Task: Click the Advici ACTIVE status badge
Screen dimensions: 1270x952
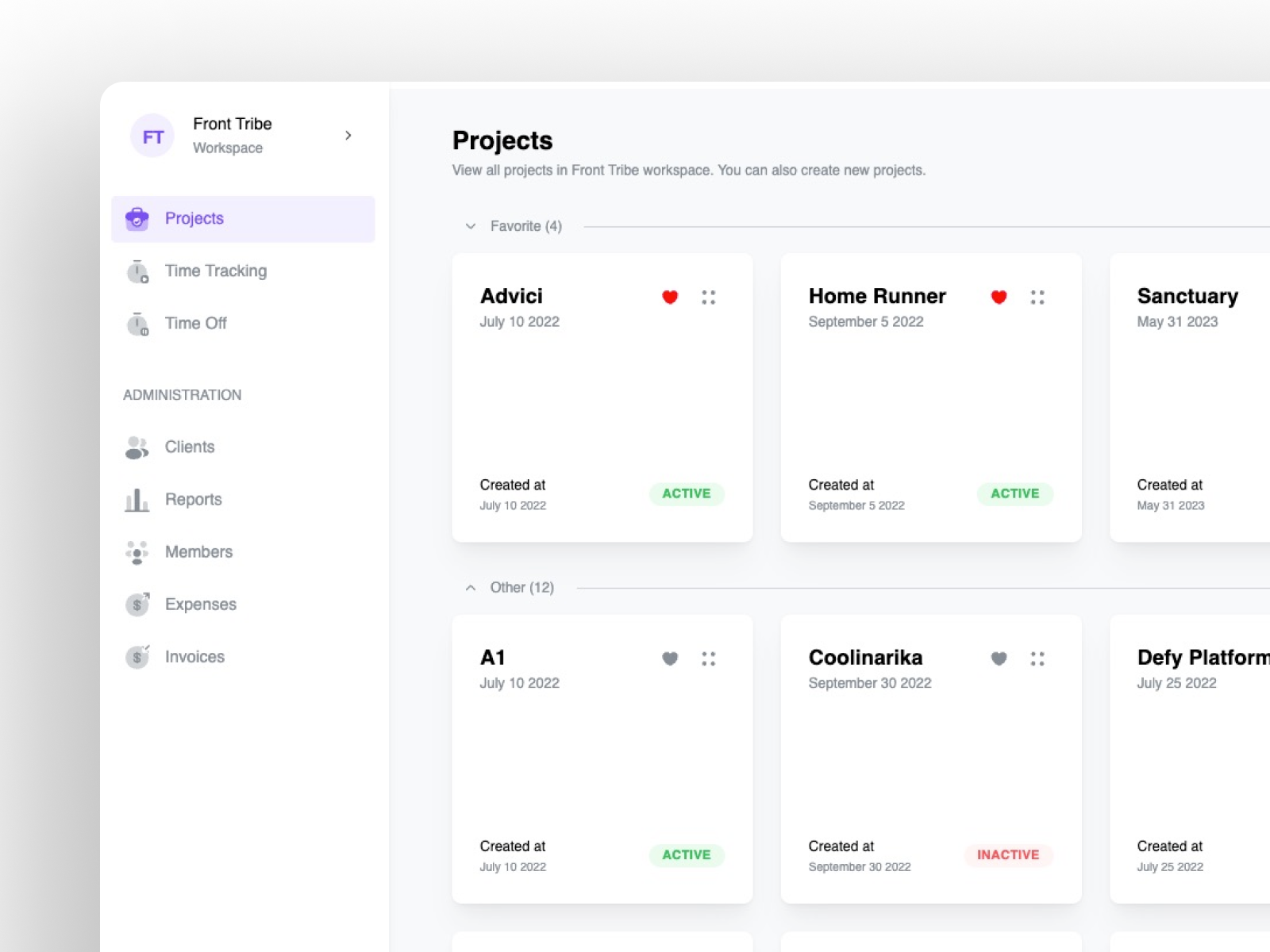Action: (x=687, y=493)
